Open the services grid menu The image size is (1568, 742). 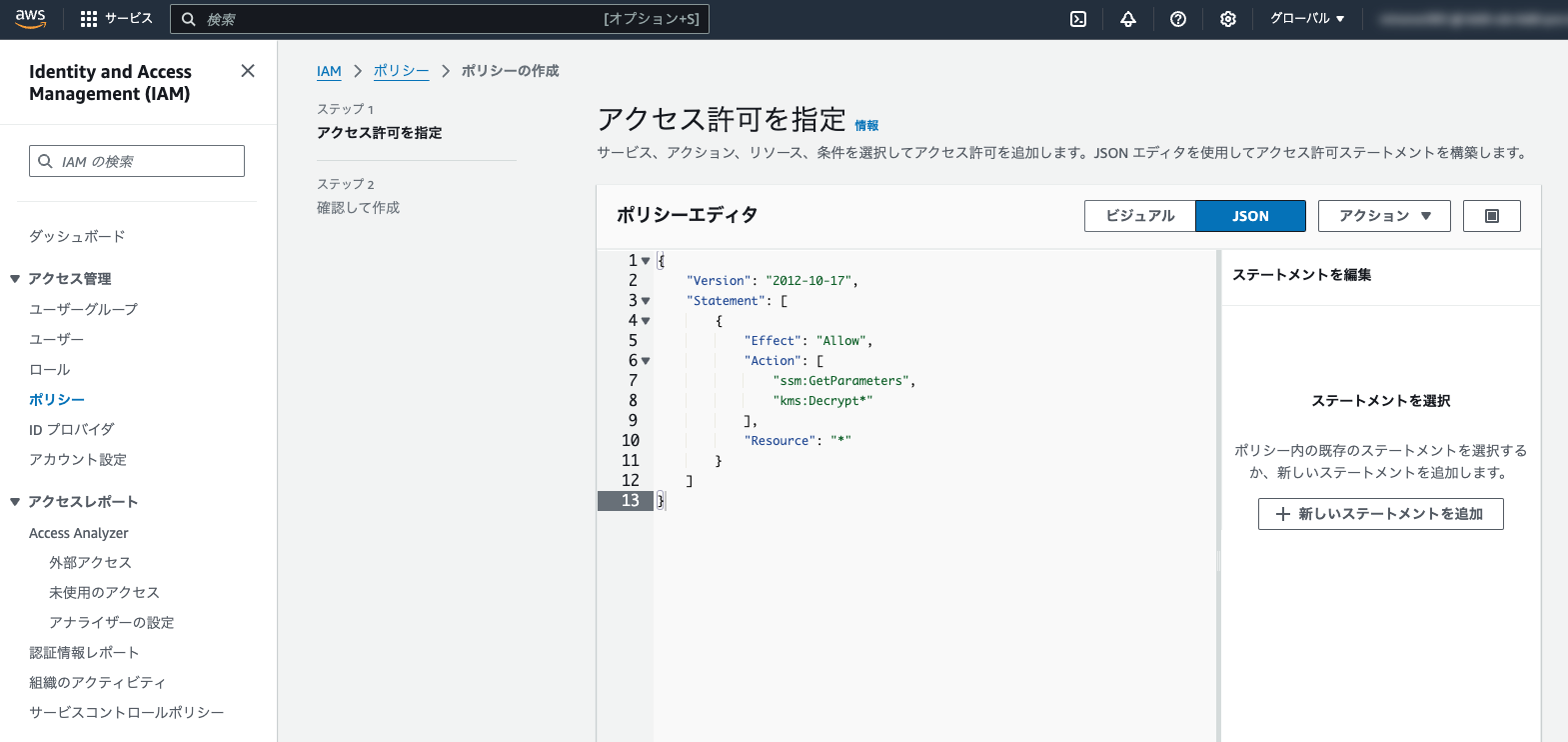pyautogui.click(x=89, y=19)
